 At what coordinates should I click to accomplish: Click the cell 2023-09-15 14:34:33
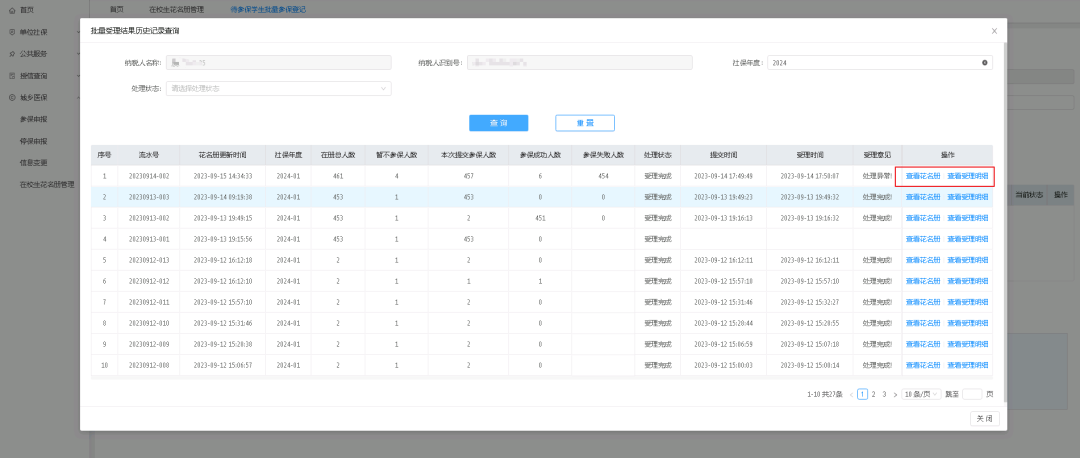[x=222, y=176]
